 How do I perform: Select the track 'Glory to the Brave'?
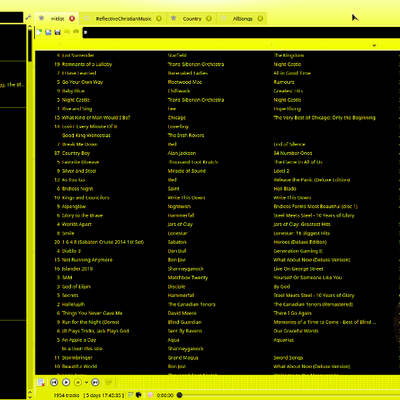click(82, 215)
